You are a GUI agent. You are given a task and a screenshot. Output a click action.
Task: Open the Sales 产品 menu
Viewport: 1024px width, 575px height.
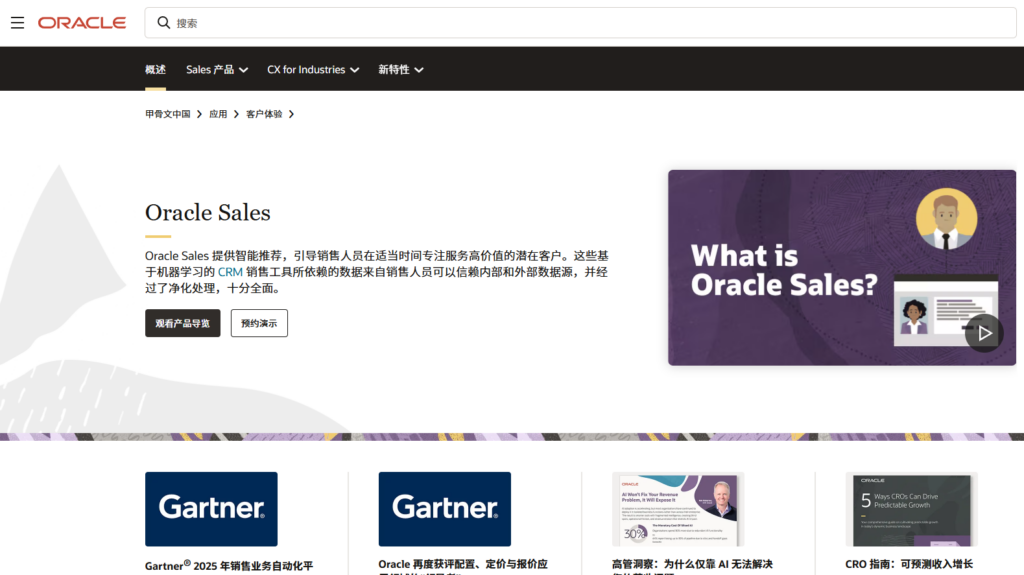coord(217,69)
